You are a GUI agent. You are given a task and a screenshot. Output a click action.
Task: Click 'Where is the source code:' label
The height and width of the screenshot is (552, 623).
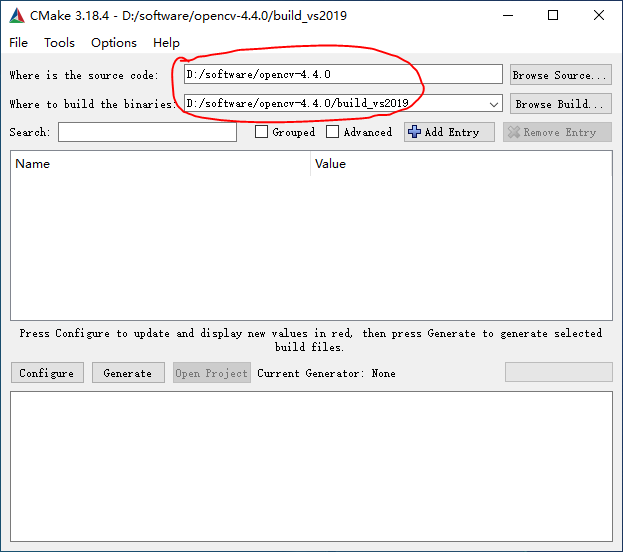click(x=84, y=75)
